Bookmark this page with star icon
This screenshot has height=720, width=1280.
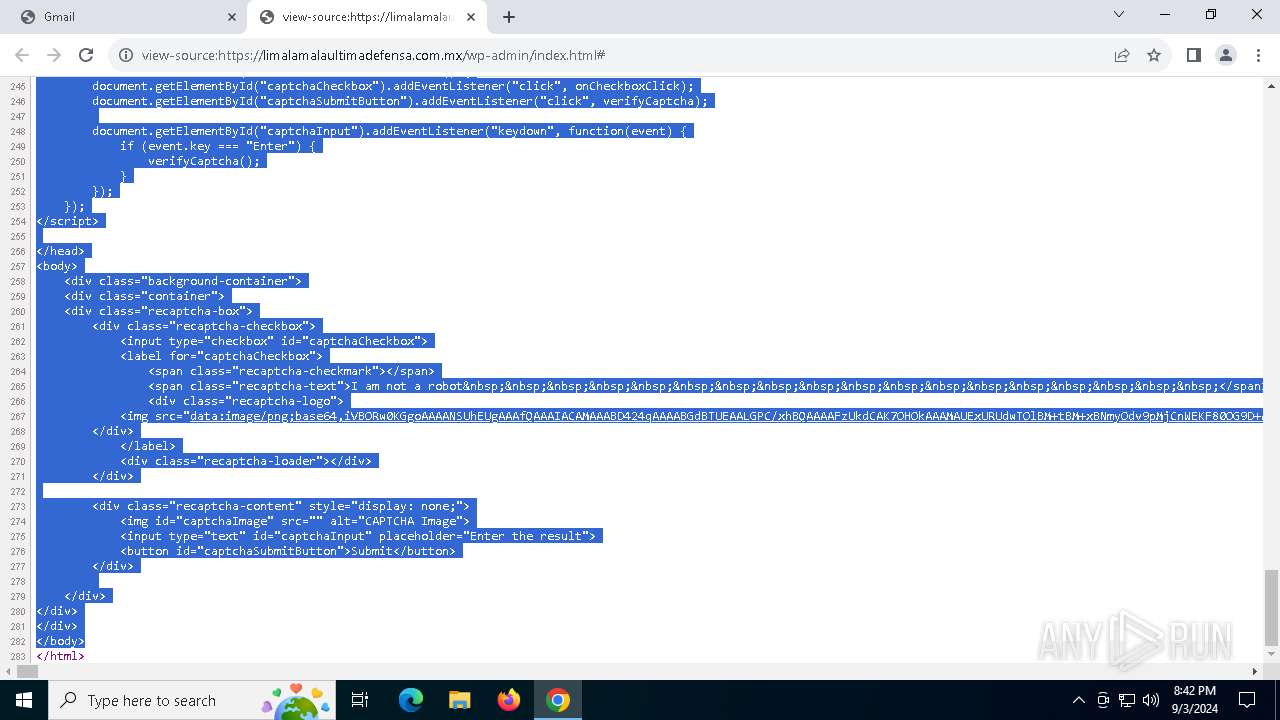pyautogui.click(x=1154, y=55)
